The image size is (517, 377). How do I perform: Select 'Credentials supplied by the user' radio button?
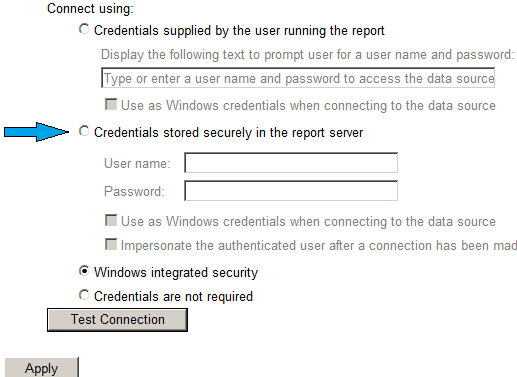84,29
